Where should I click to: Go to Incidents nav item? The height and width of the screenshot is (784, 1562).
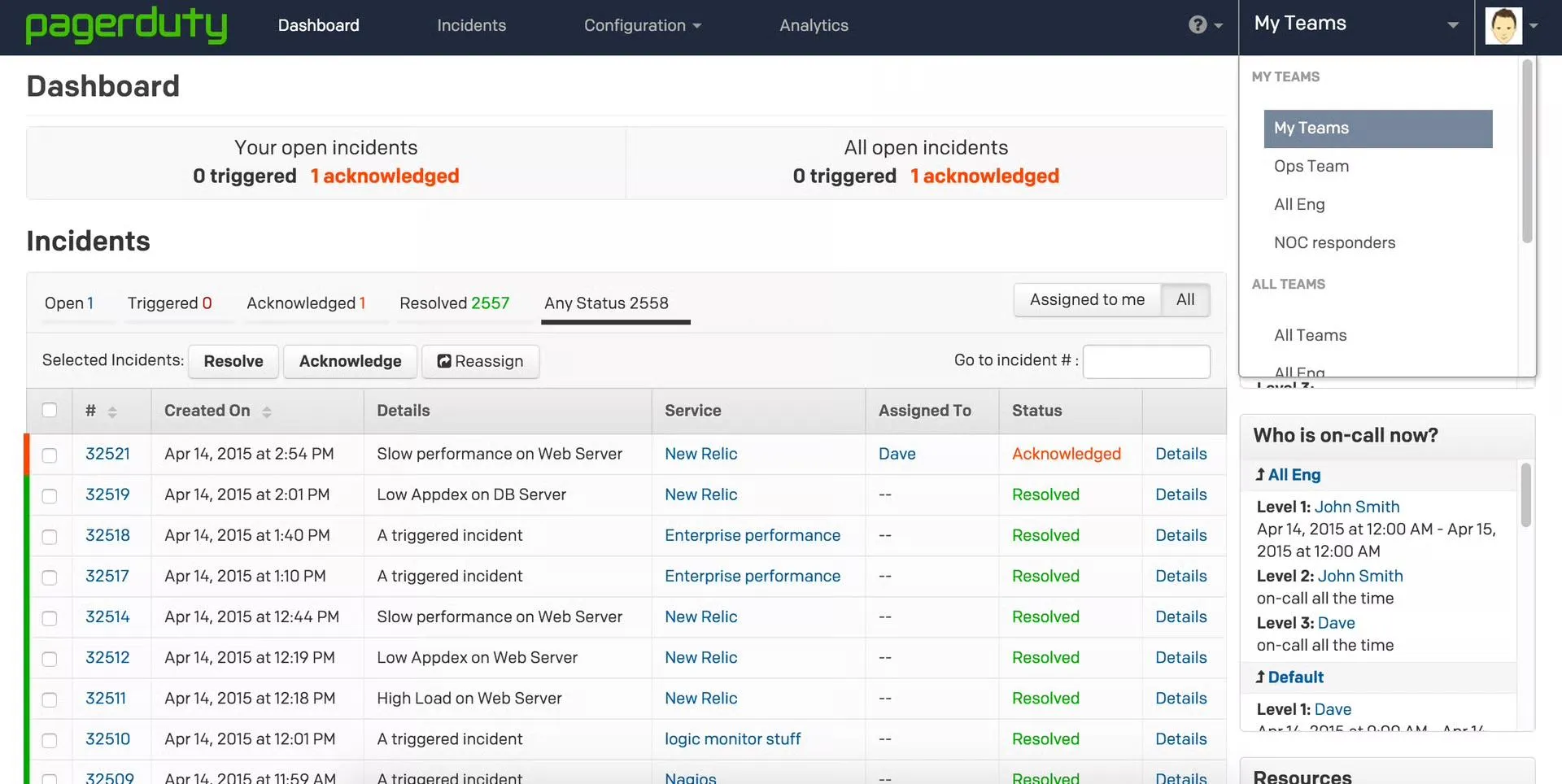[x=472, y=25]
